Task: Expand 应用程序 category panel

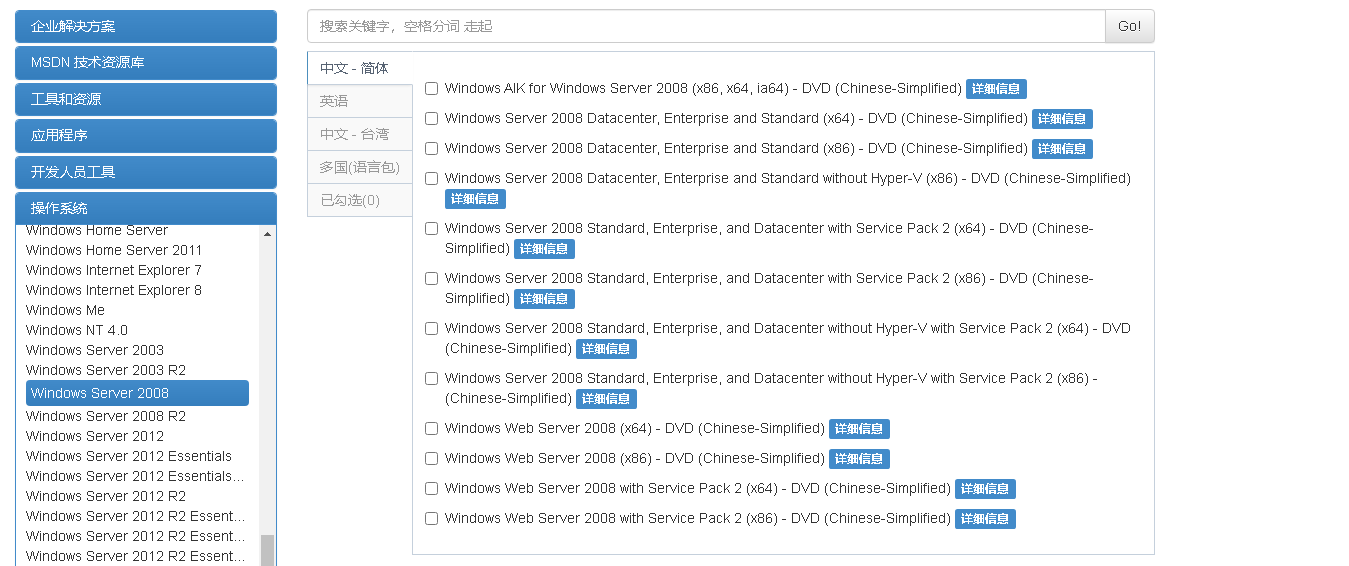Action: pyautogui.click(x=146, y=135)
